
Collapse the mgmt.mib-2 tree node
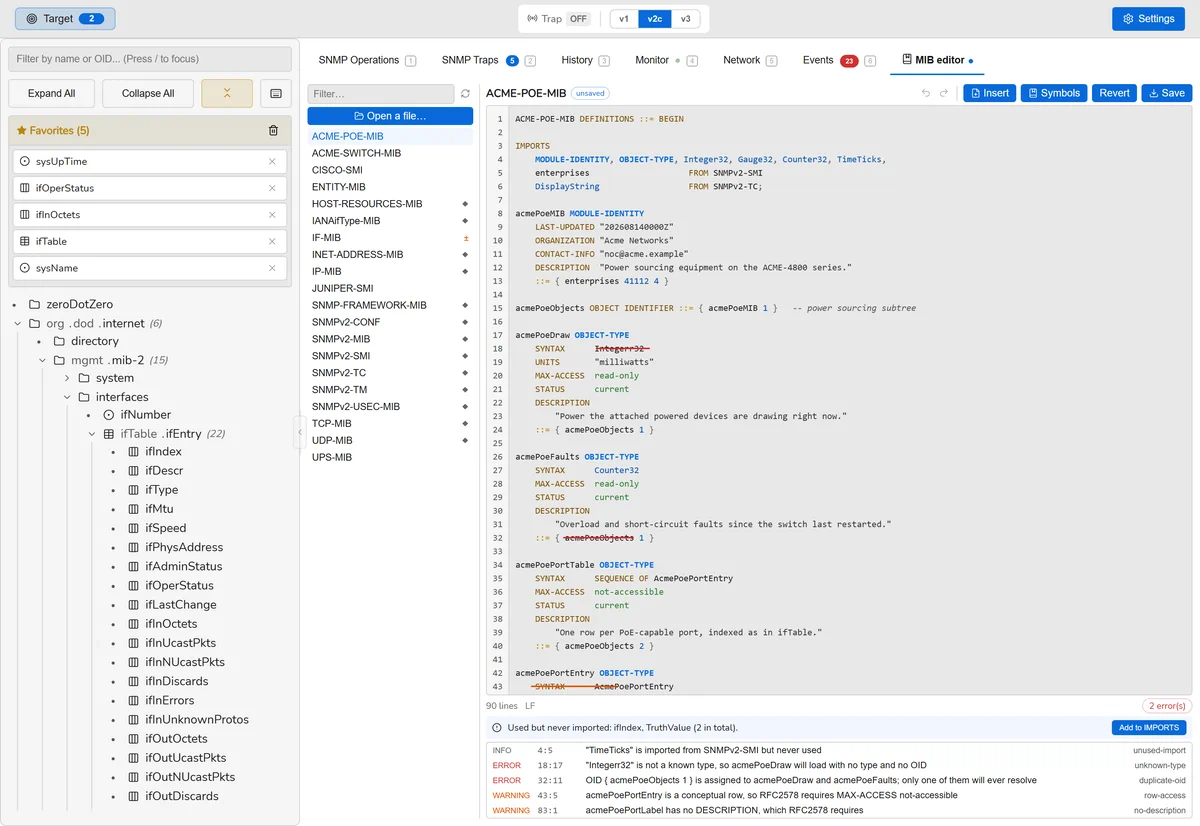(43, 360)
